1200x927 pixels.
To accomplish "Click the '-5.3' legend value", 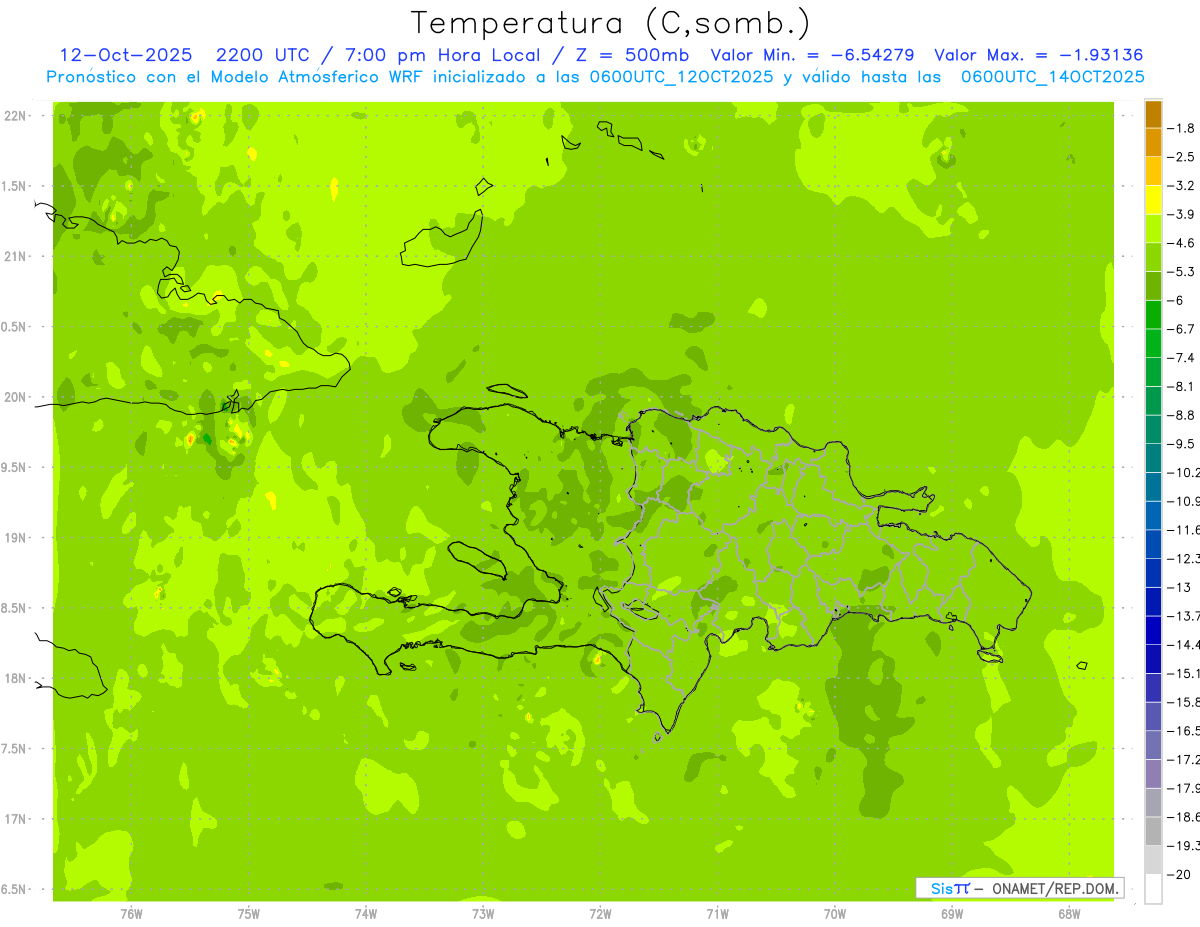I will pos(1183,271).
